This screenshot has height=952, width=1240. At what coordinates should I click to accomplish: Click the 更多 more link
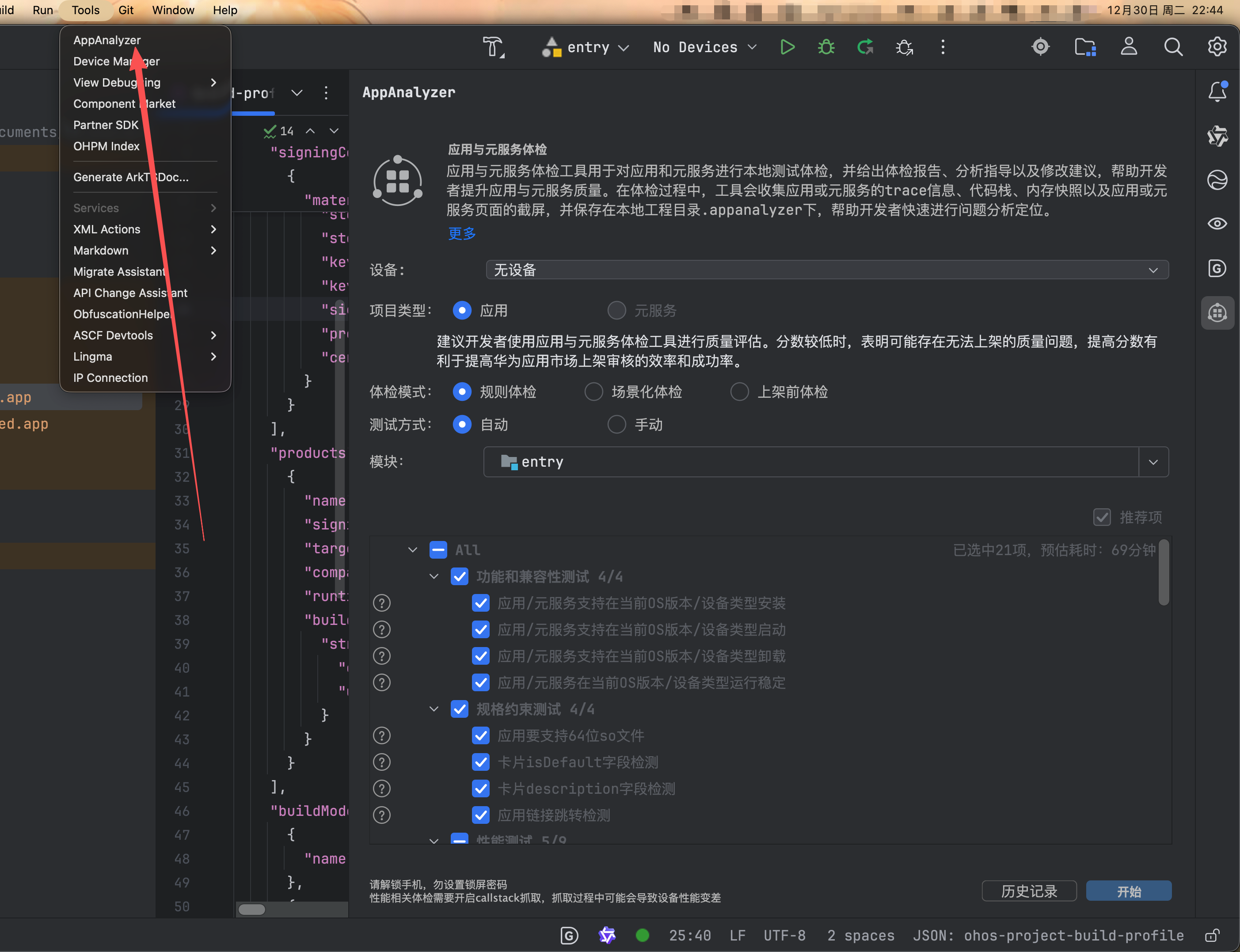pyautogui.click(x=462, y=233)
